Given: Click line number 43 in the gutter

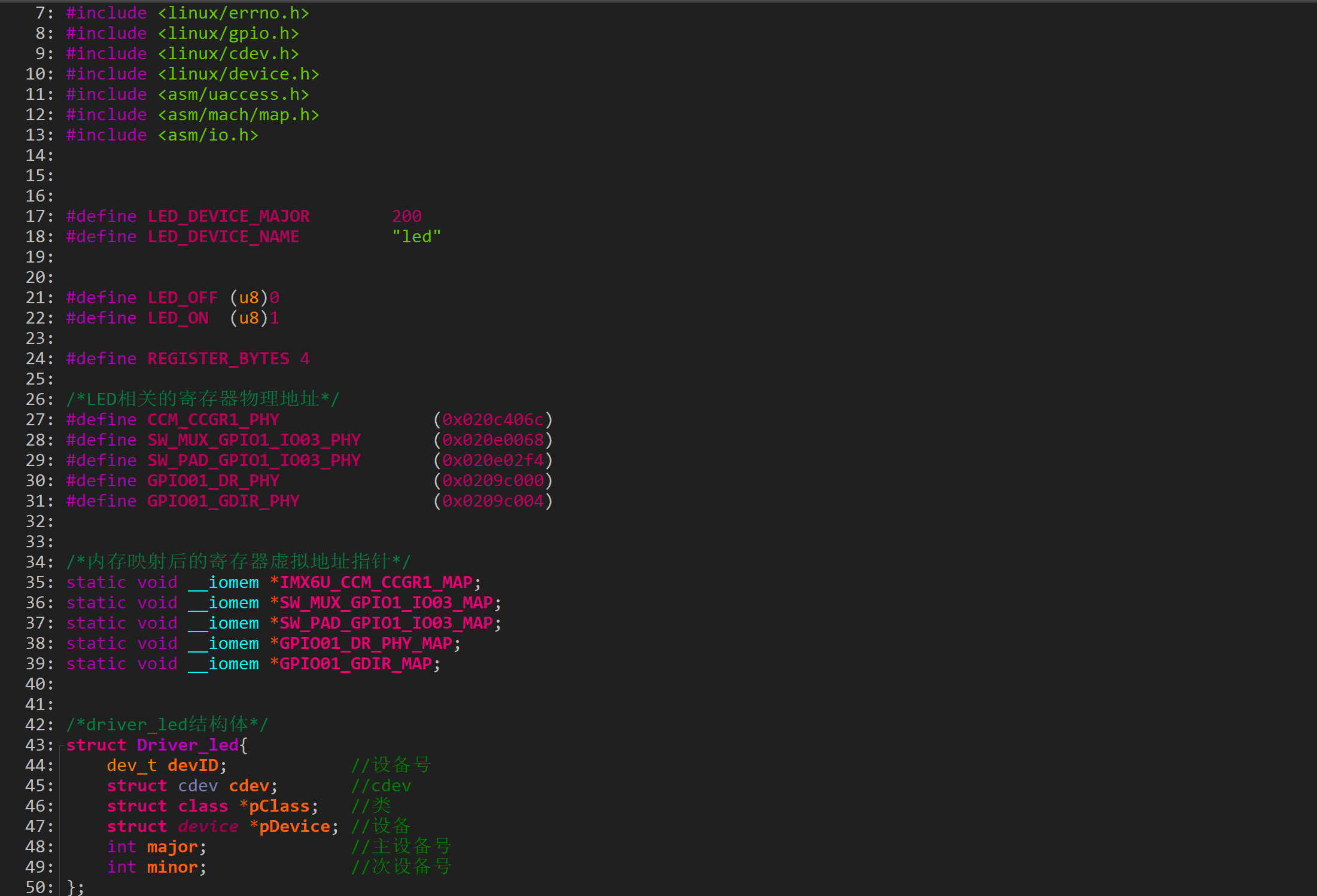Looking at the screenshot, I should tap(35, 745).
